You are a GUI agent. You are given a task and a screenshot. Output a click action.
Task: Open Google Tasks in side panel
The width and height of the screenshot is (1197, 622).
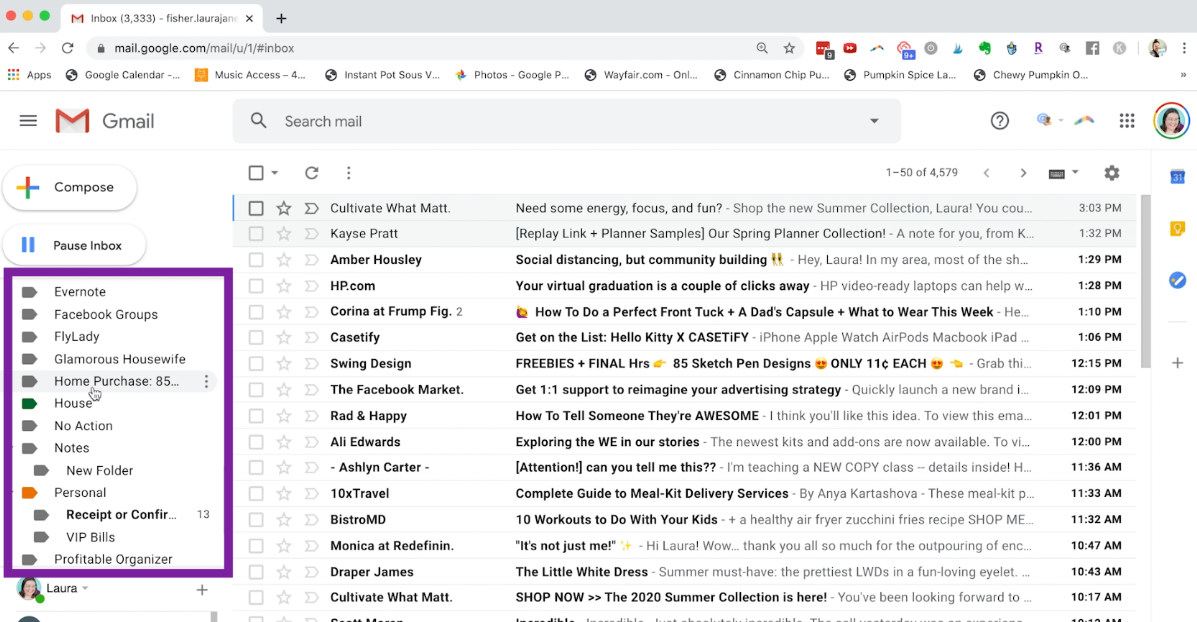point(1177,280)
